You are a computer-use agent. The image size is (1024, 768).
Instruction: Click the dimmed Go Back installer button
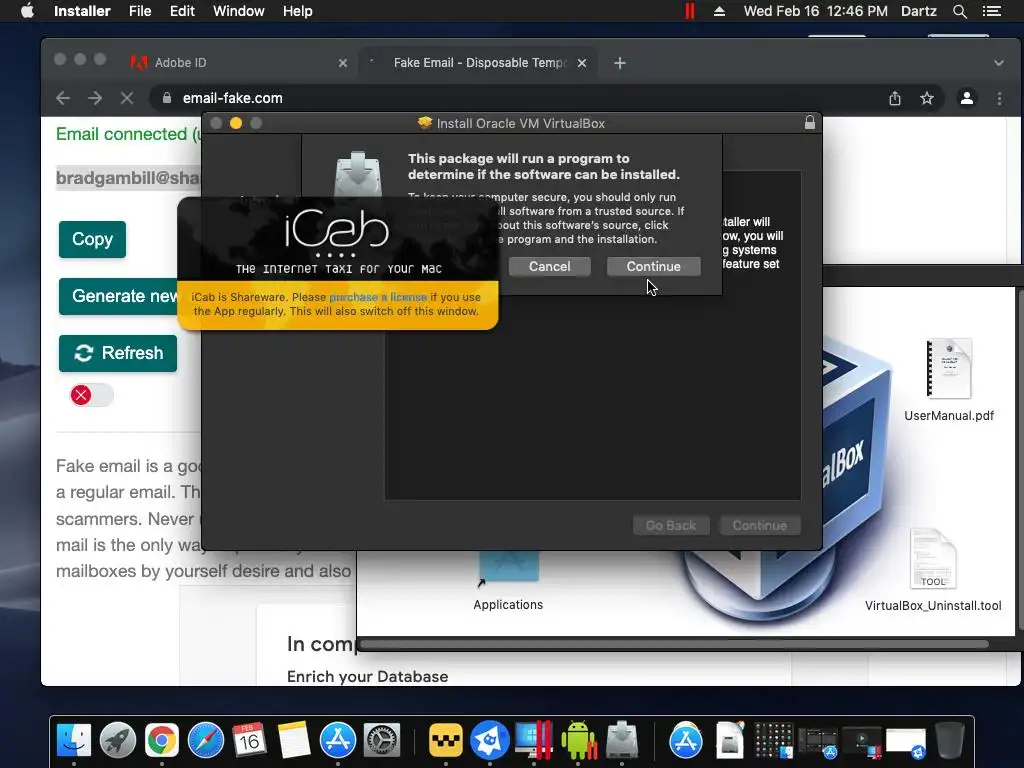coord(671,526)
